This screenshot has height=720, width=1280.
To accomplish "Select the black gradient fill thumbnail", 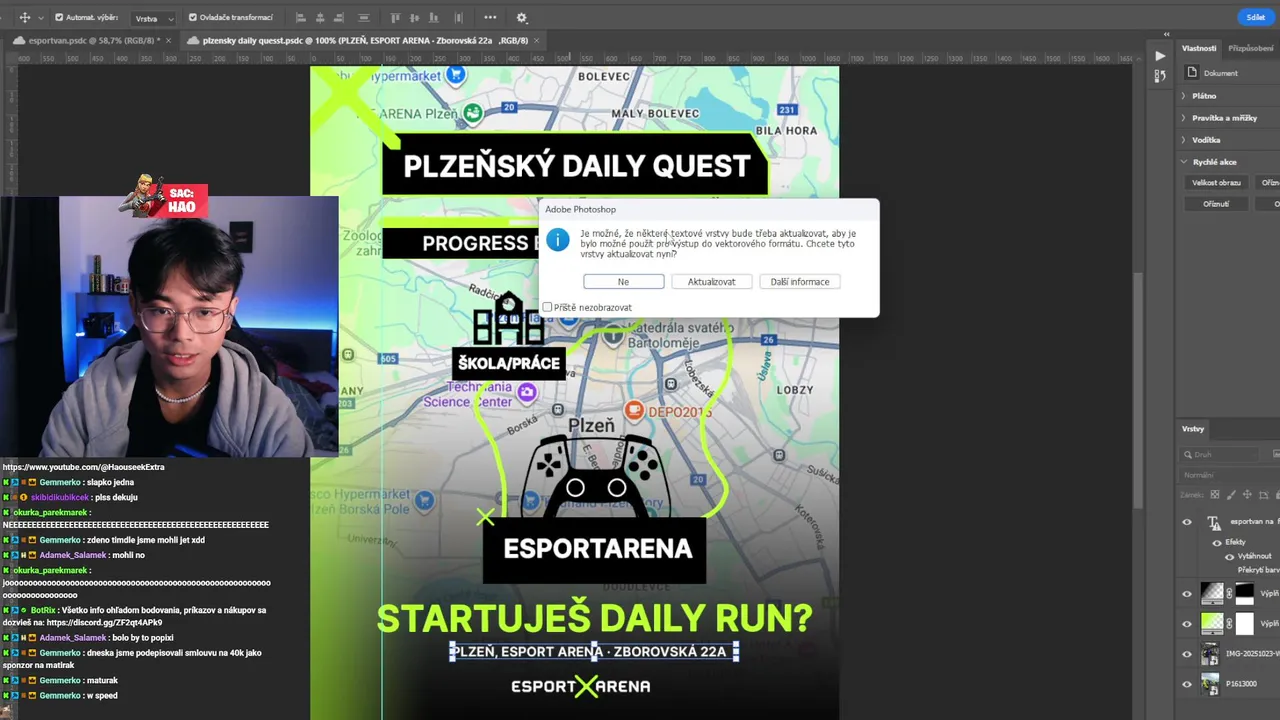I will click(x=1212, y=593).
